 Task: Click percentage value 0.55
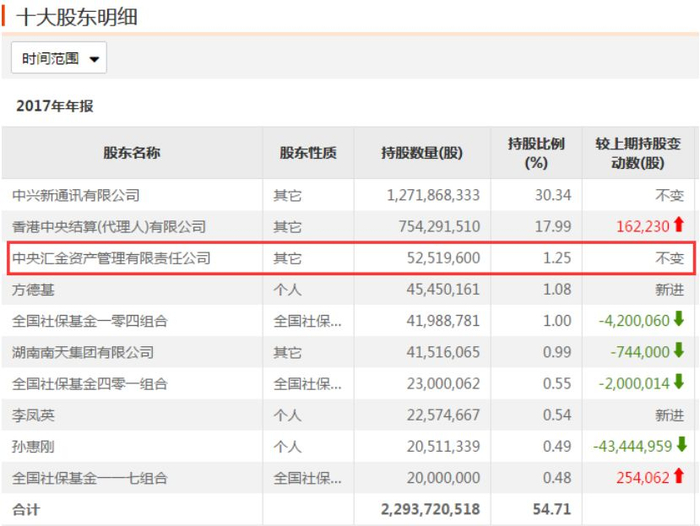pyautogui.click(x=557, y=384)
